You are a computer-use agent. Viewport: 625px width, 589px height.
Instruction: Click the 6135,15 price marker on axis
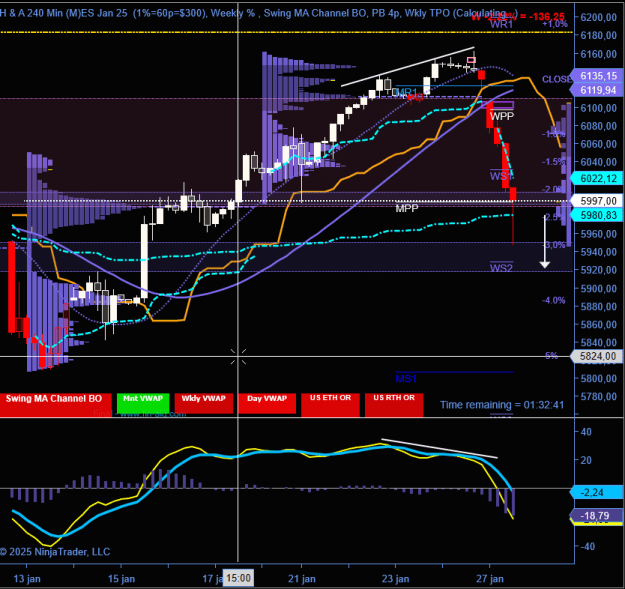coord(597,76)
